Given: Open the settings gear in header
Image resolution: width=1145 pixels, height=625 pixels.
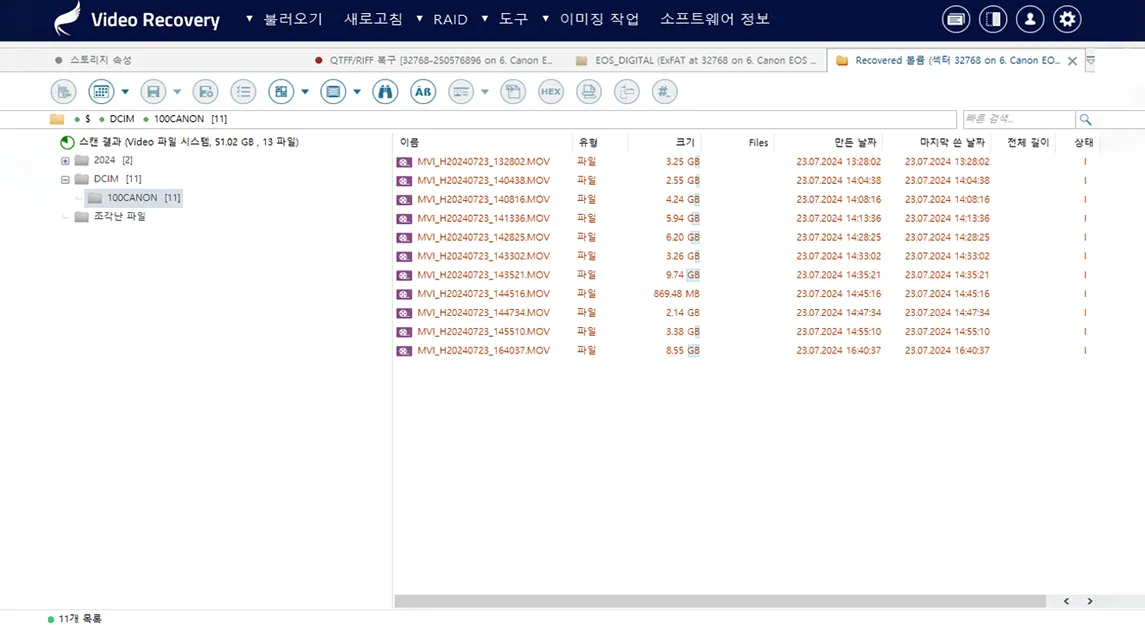Looking at the screenshot, I should pyautogui.click(x=1067, y=19).
